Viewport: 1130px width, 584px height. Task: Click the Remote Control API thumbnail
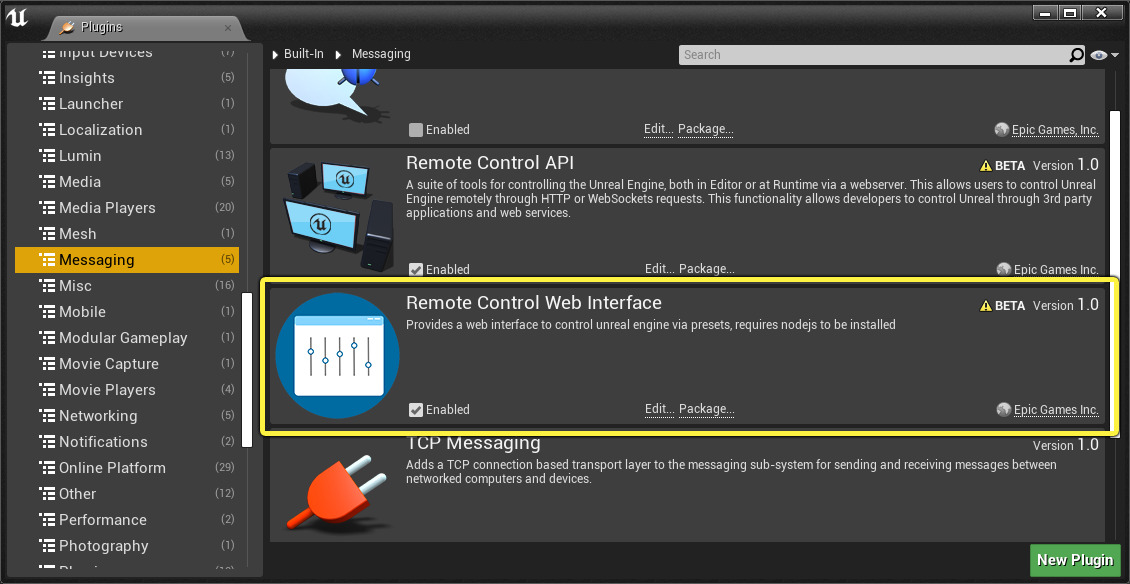[339, 215]
